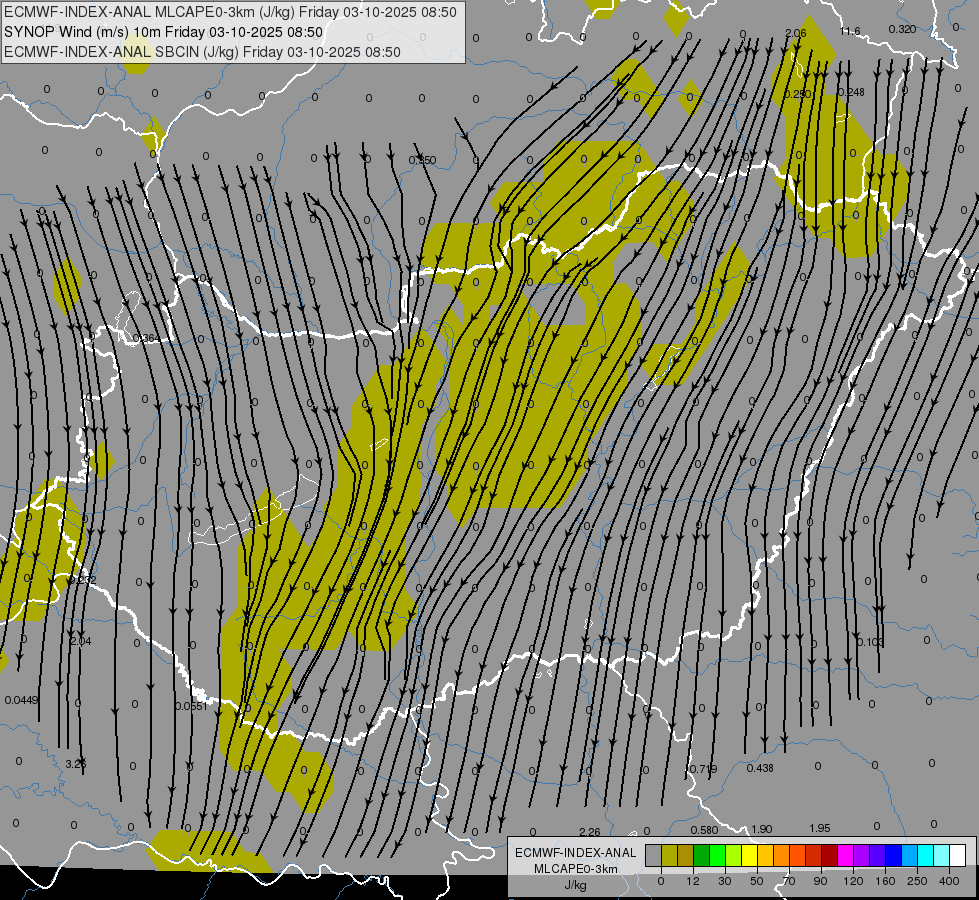Pick the white legend swatch
Viewport: 979px width, 900px height.
pyautogui.click(x=958, y=855)
